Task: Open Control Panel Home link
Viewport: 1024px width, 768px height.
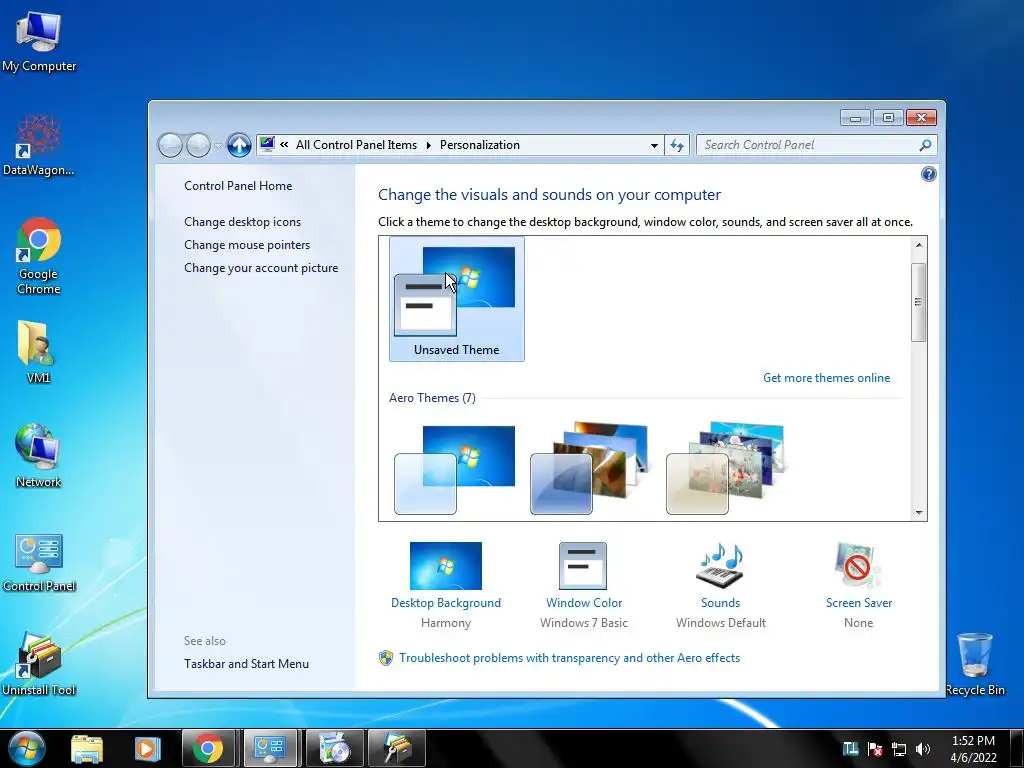Action: pos(238,185)
